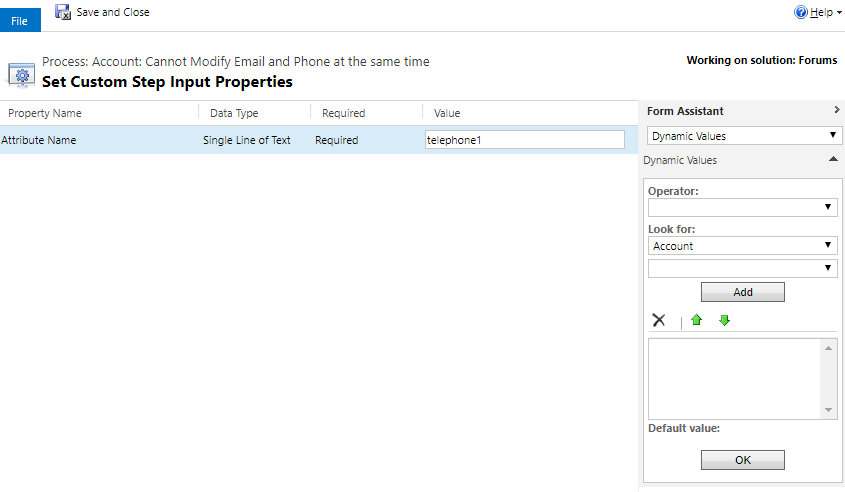Image resolution: width=845 pixels, height=492 pixels.
Task: Click the telephone1 Value input field
Action: coord(524,140)
